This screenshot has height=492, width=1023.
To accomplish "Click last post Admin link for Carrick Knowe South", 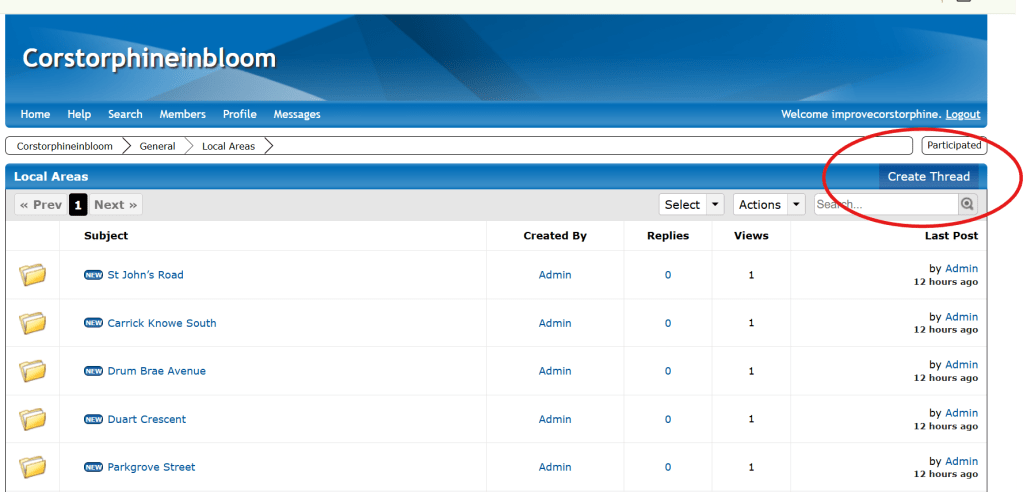I will pos(962,316).
